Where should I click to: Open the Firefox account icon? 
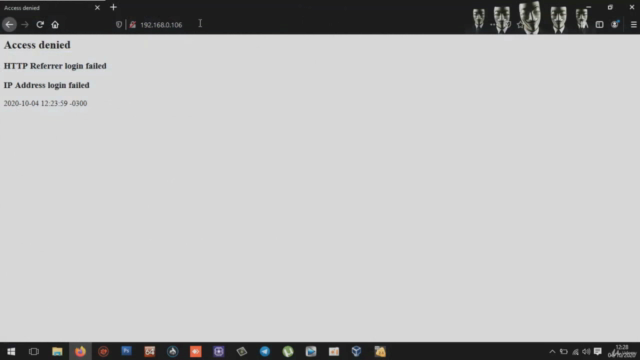click(615, 24)
